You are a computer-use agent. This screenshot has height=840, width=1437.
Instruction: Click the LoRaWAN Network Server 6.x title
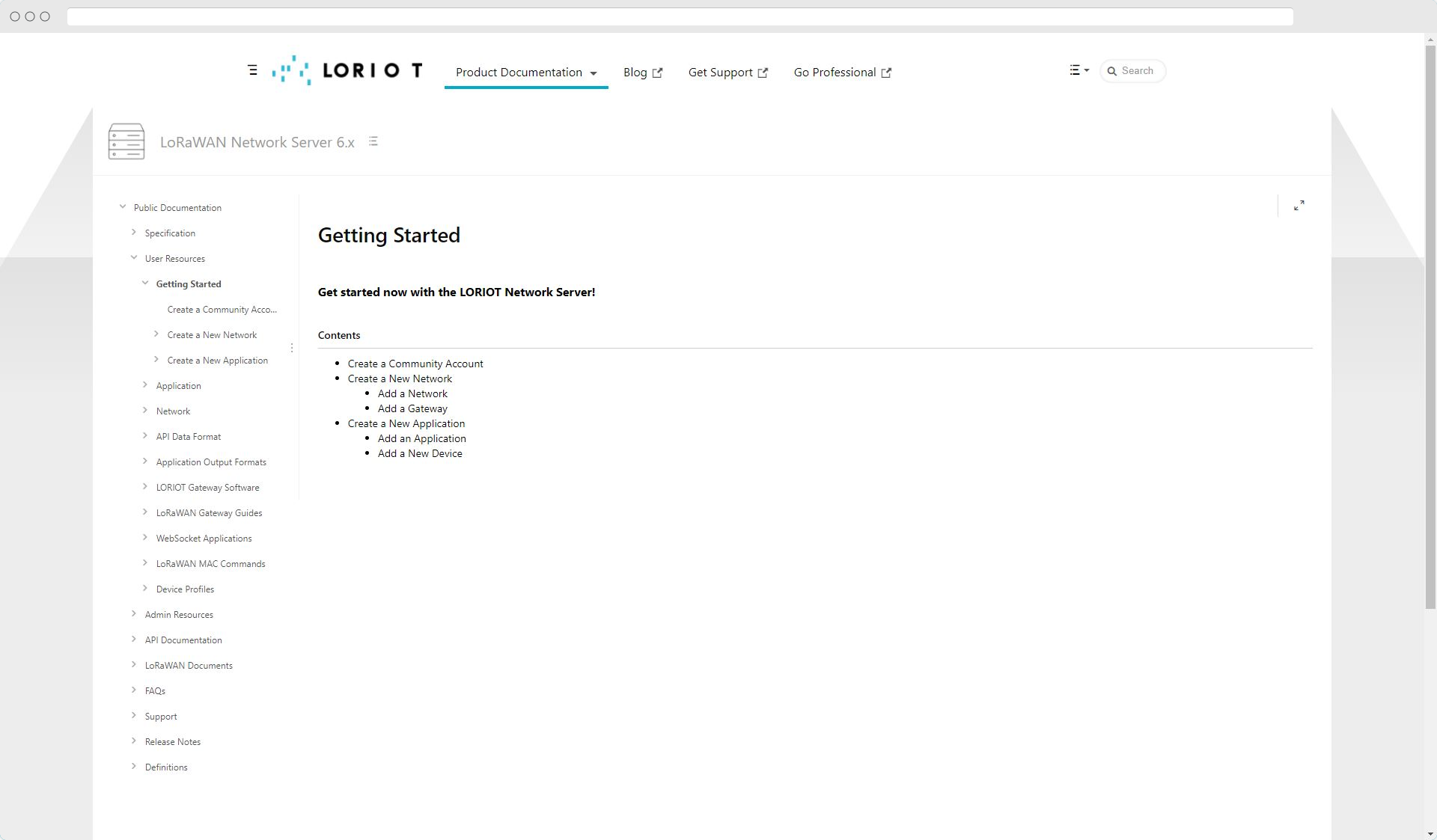tap(257, 142)
